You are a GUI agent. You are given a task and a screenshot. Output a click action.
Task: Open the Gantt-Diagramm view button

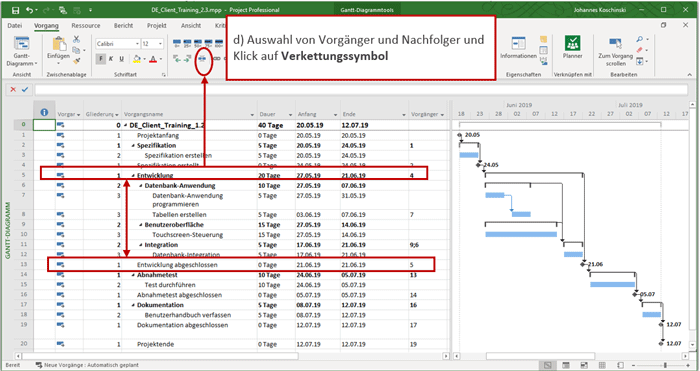(21, 51)
